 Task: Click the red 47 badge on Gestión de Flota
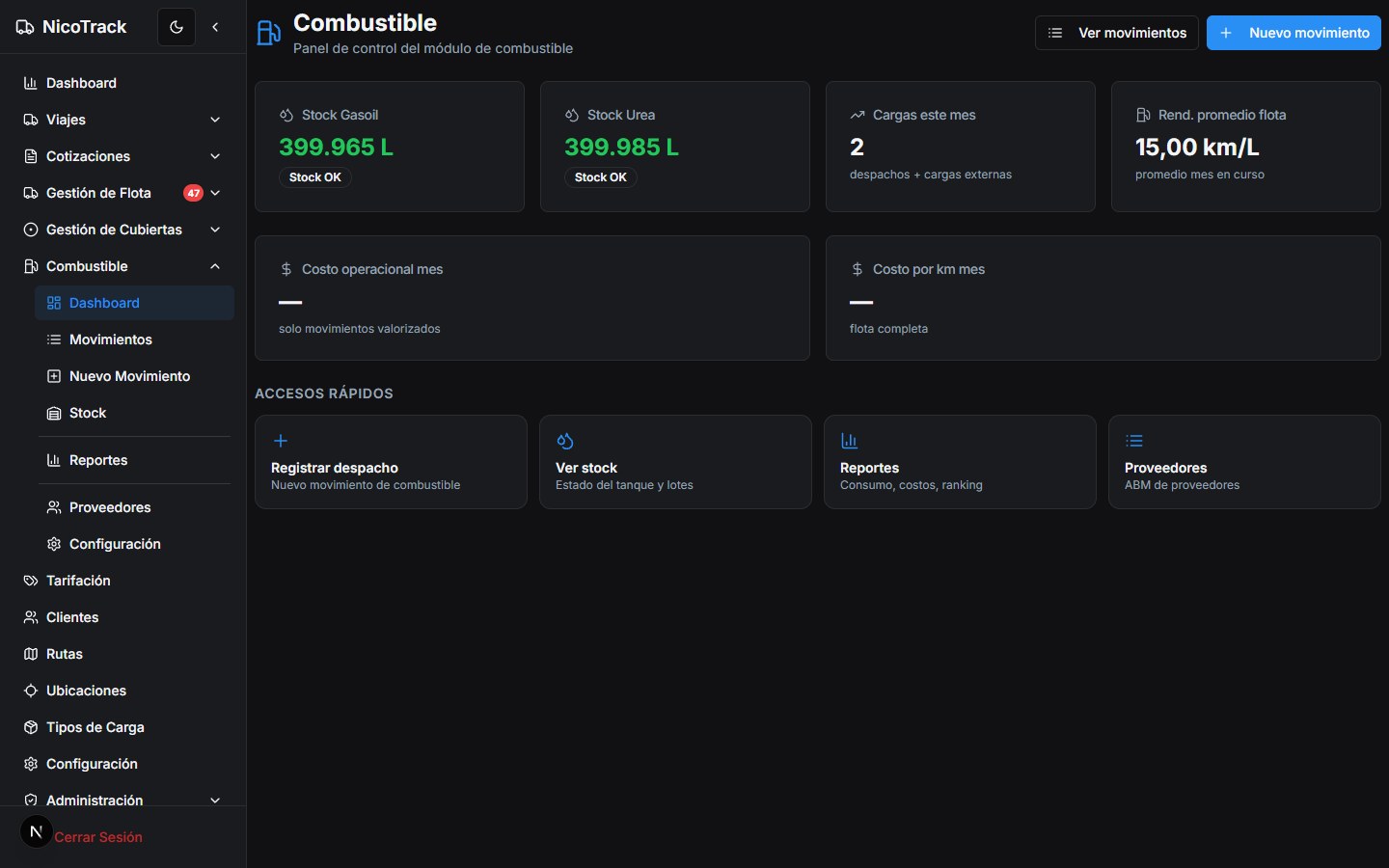[x=193, y=193]
